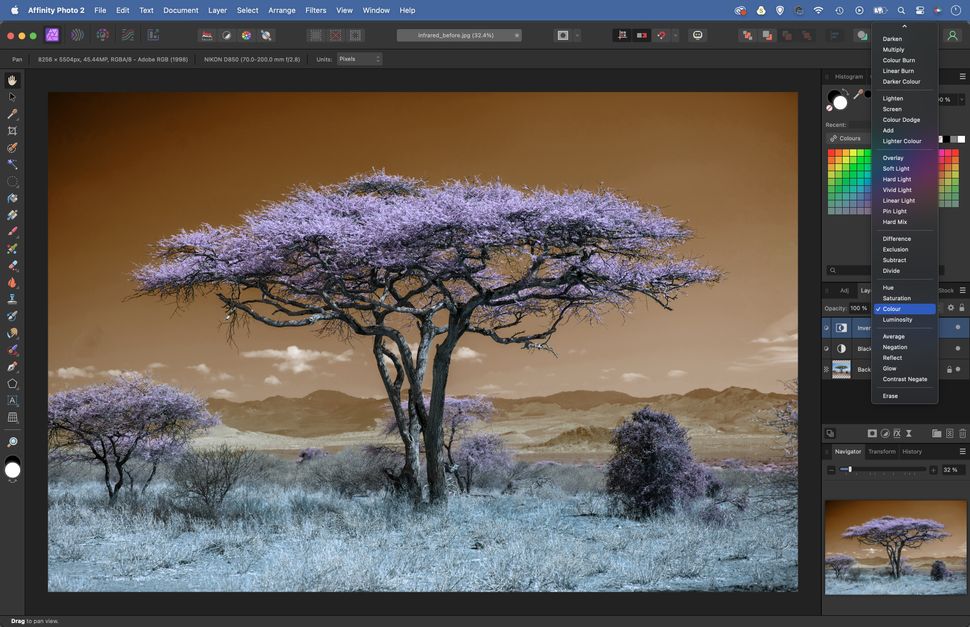Switch to the Export Persona icon
This screenshot has width=970, height=627.
click(153, 35)
